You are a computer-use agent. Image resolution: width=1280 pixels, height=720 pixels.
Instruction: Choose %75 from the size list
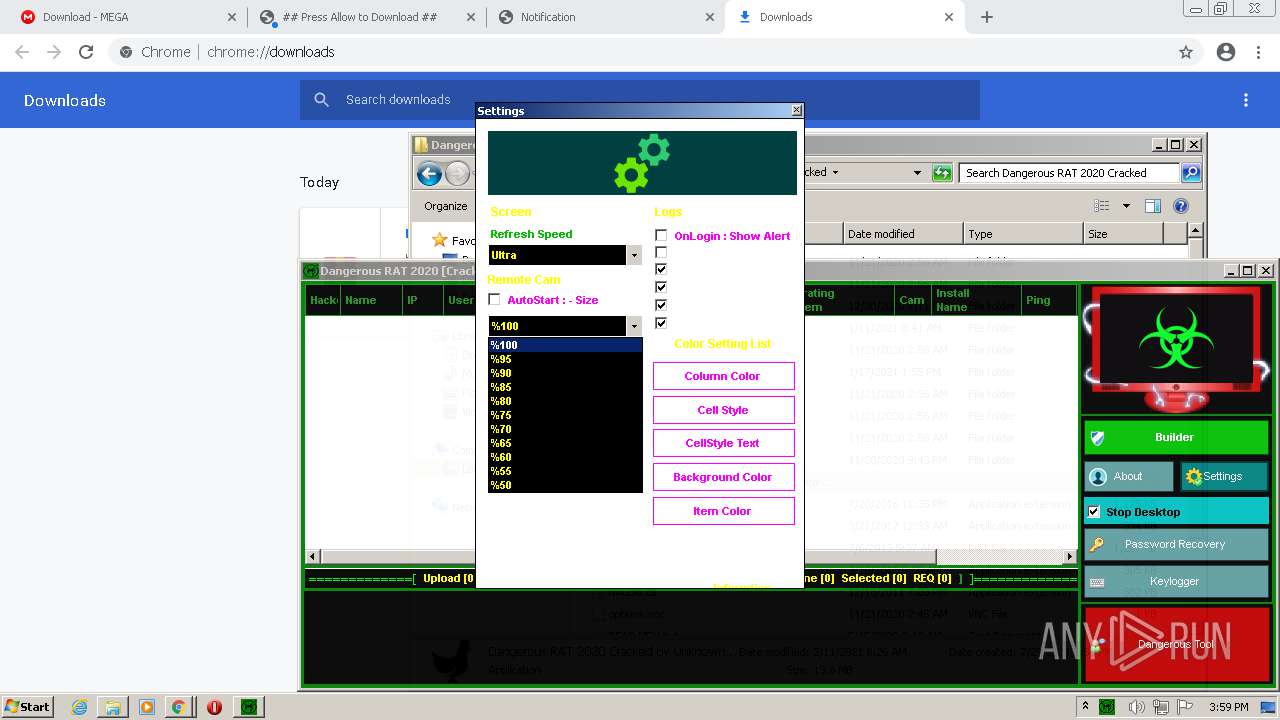[565, 415]
